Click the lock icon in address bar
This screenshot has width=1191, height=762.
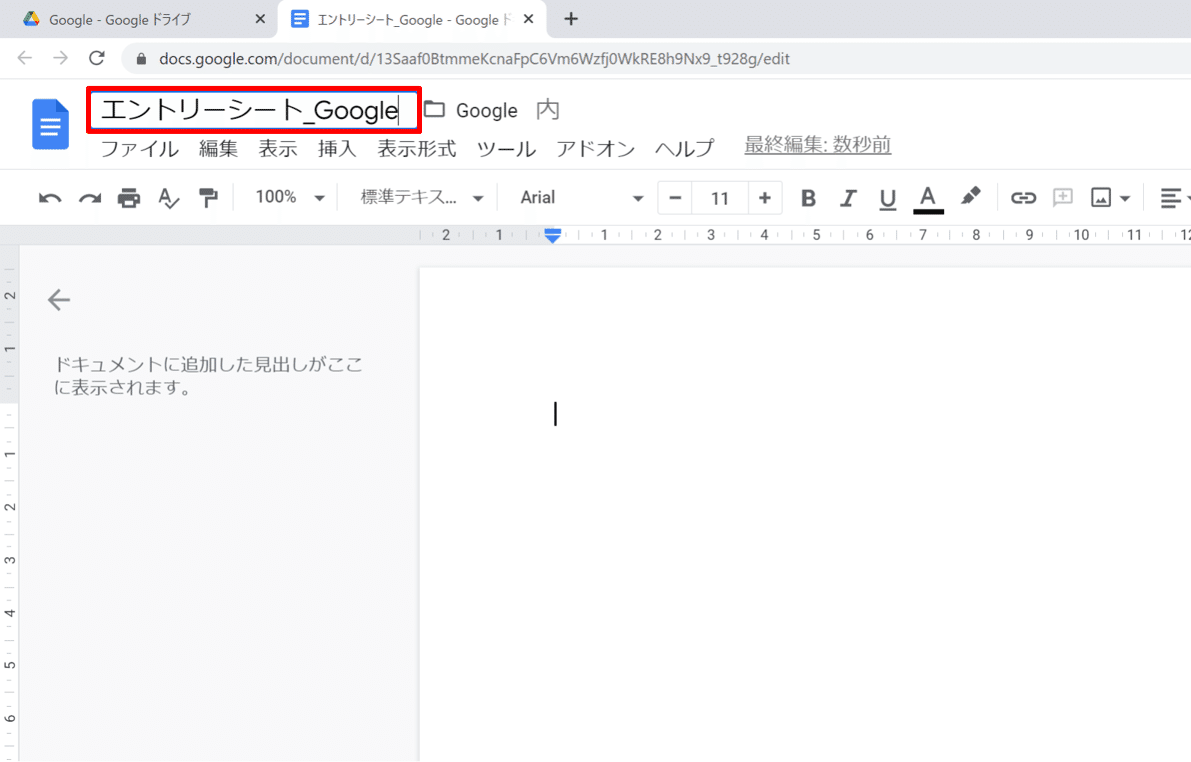click(x=141, y=59)
